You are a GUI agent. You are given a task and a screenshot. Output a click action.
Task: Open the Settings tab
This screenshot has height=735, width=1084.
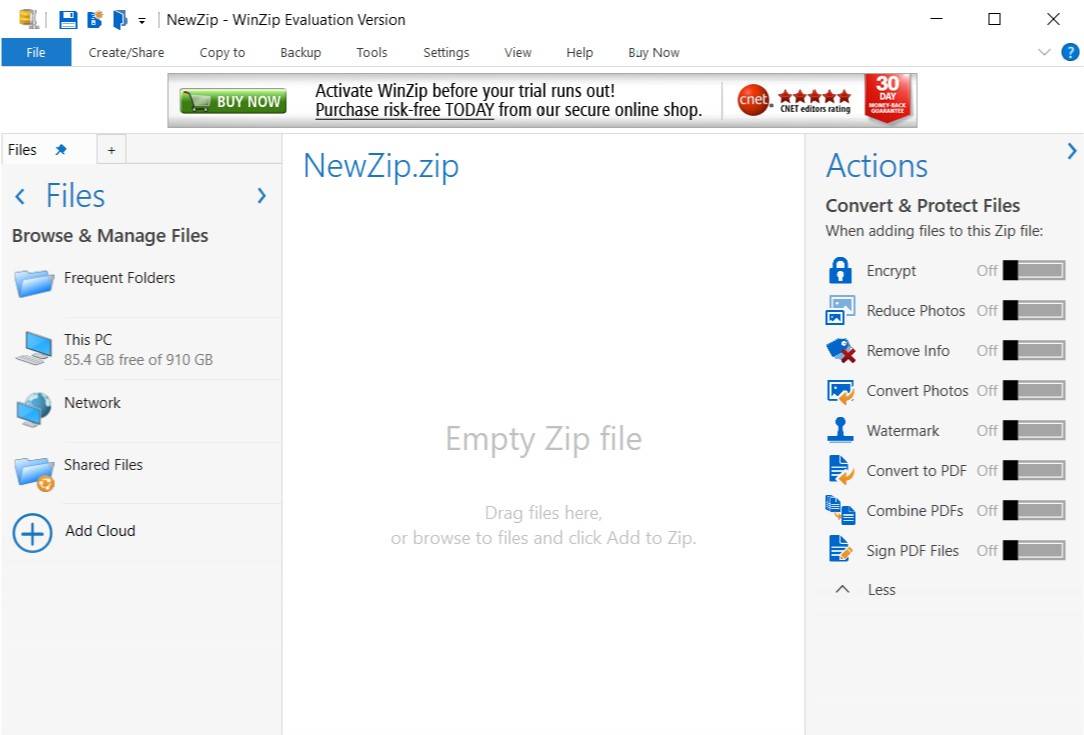coord(446,53)
